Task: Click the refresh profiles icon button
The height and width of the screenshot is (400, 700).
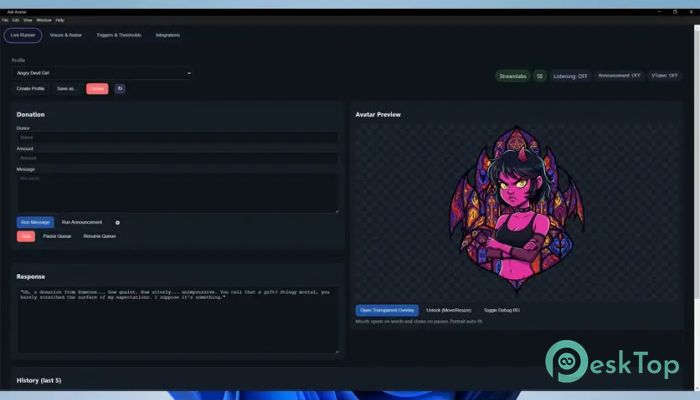Action: coord(120,88)
